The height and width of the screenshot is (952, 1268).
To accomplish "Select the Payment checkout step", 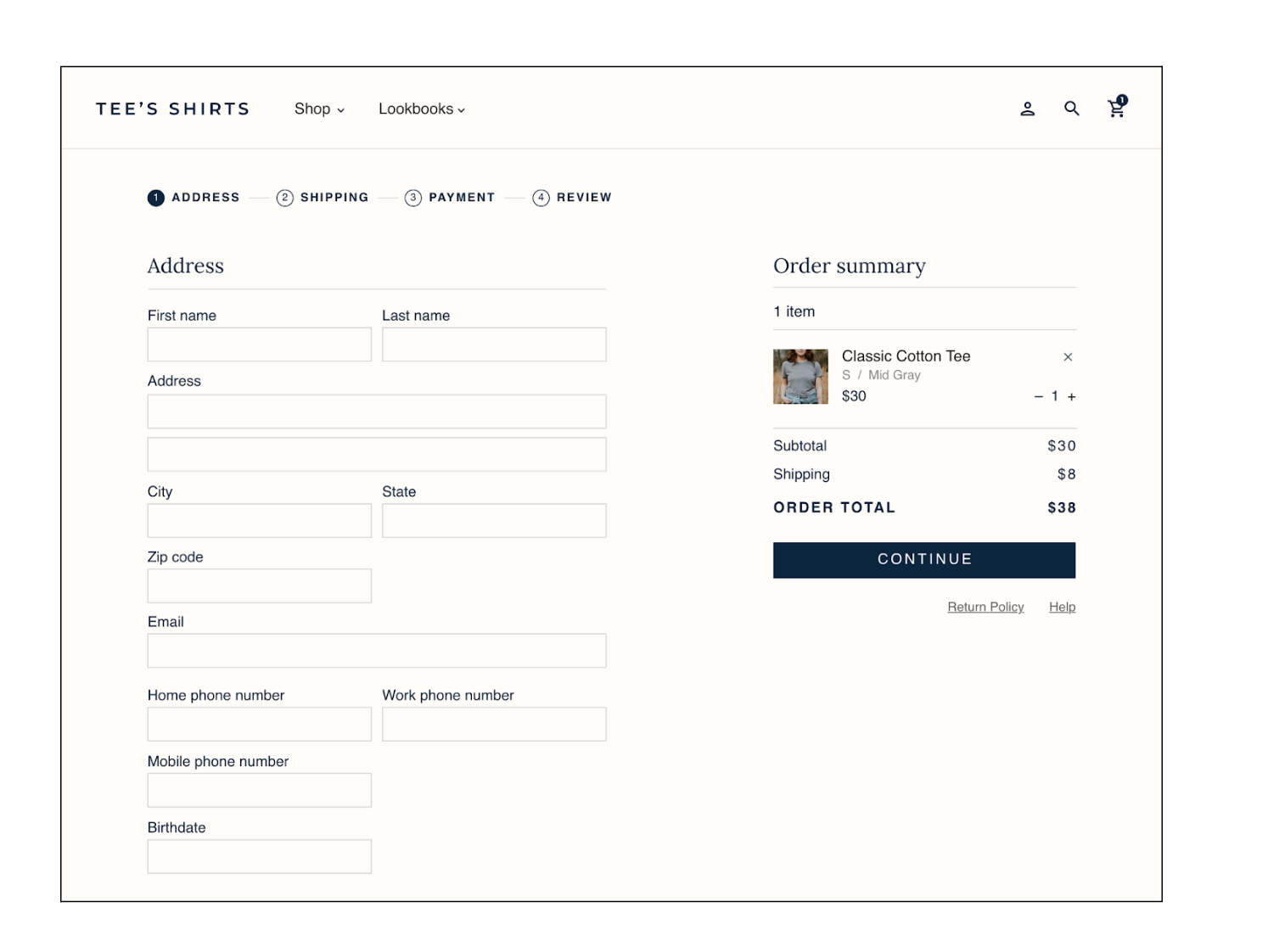I will [450, 198].
